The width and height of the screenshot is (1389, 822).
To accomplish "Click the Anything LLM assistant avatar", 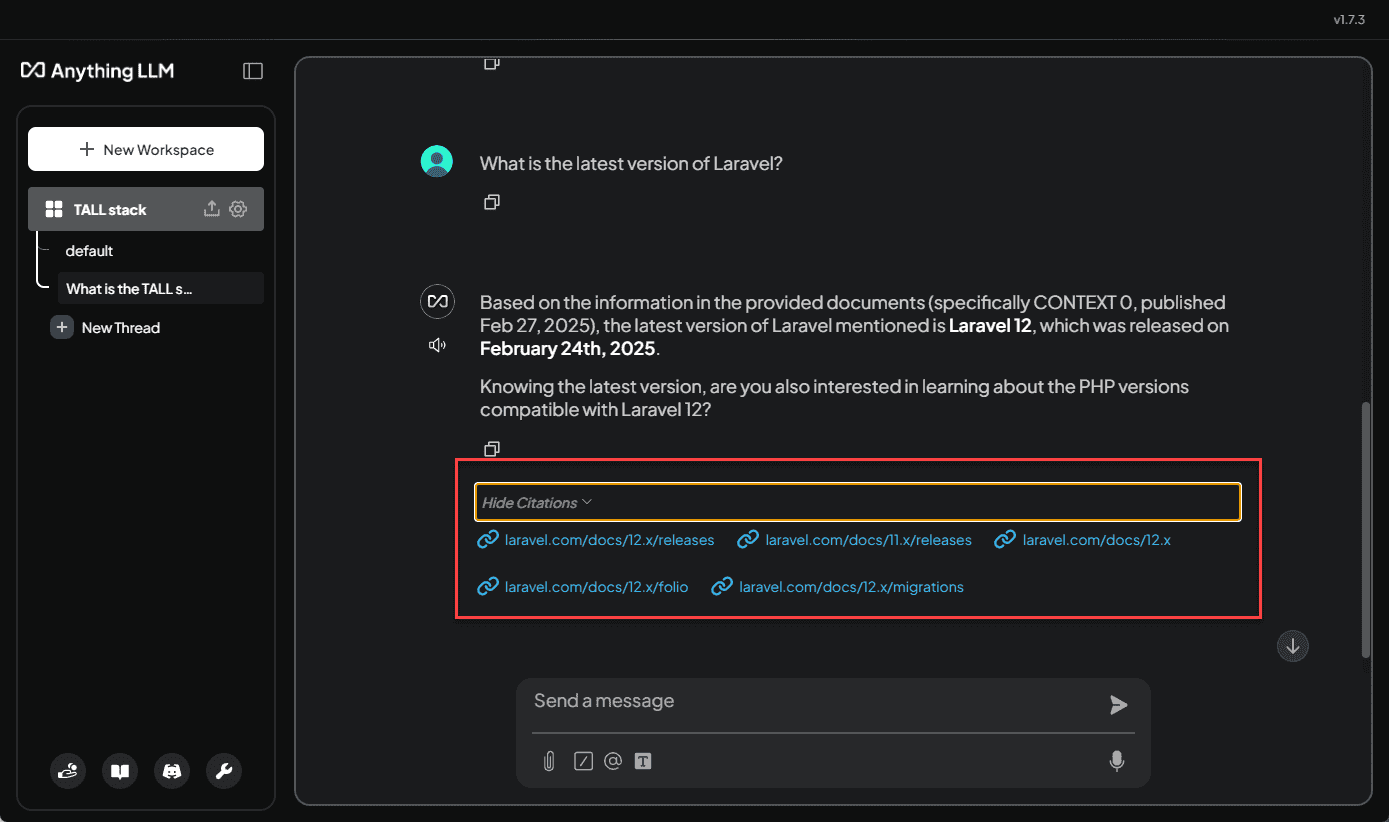I will pyautogui.click(x=437, y=301).
